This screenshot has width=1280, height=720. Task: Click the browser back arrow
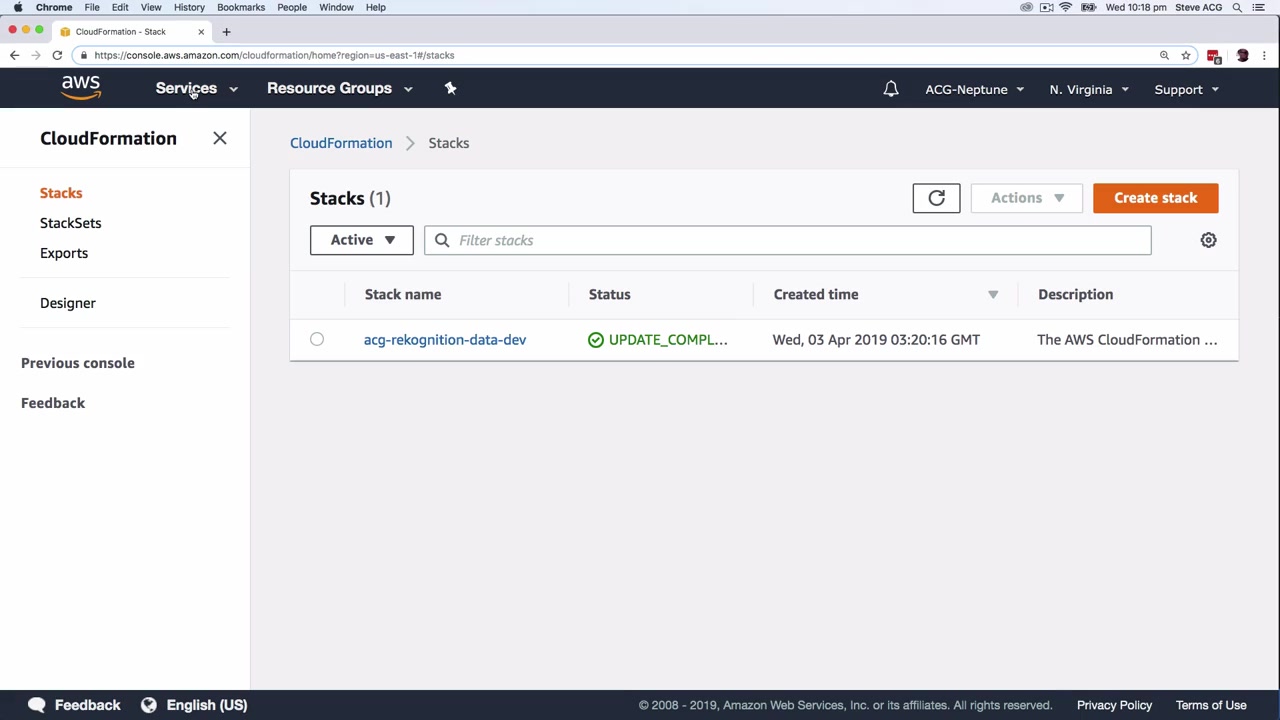point(14,55)
